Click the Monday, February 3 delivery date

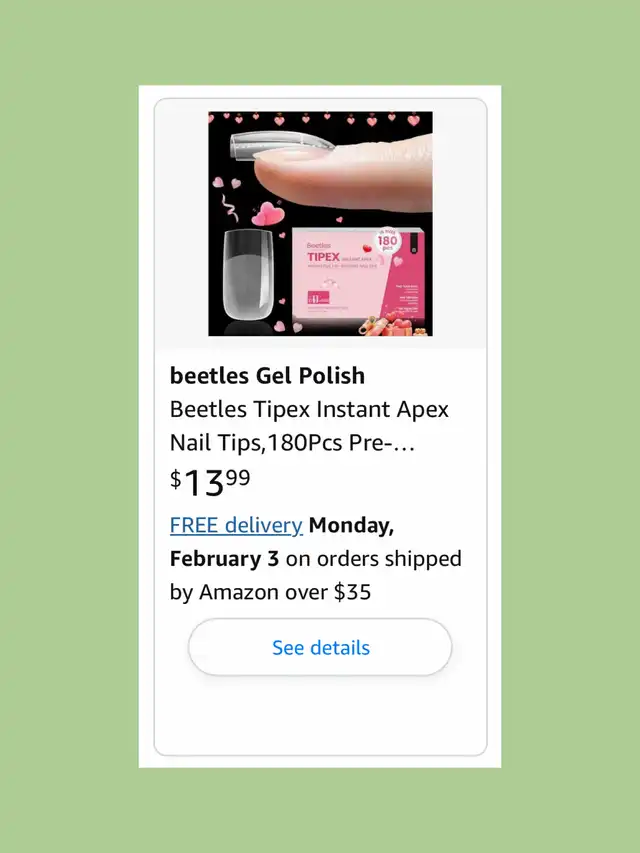tap(282, 542)
